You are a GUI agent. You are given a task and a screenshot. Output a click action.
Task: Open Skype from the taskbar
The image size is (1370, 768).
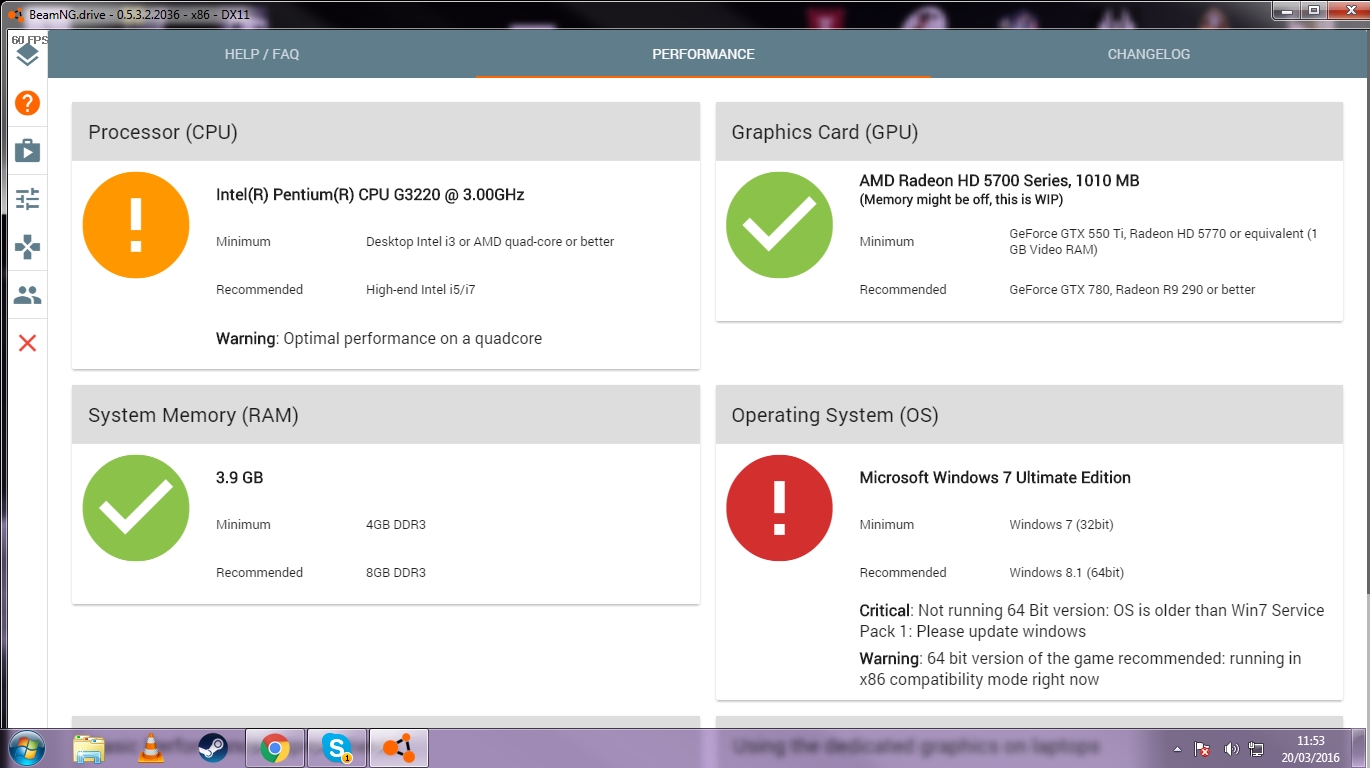(337, 748)
